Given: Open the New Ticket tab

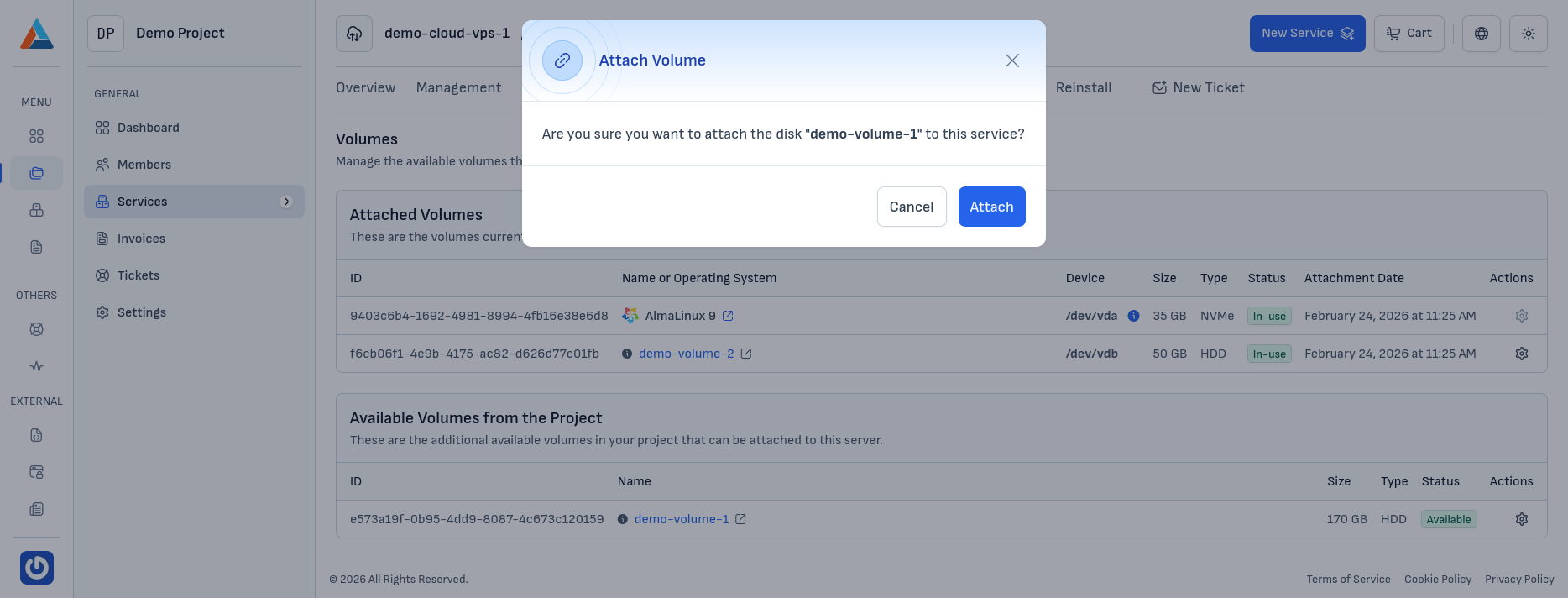Looking at the screenshot, I should click(1198, 87).
